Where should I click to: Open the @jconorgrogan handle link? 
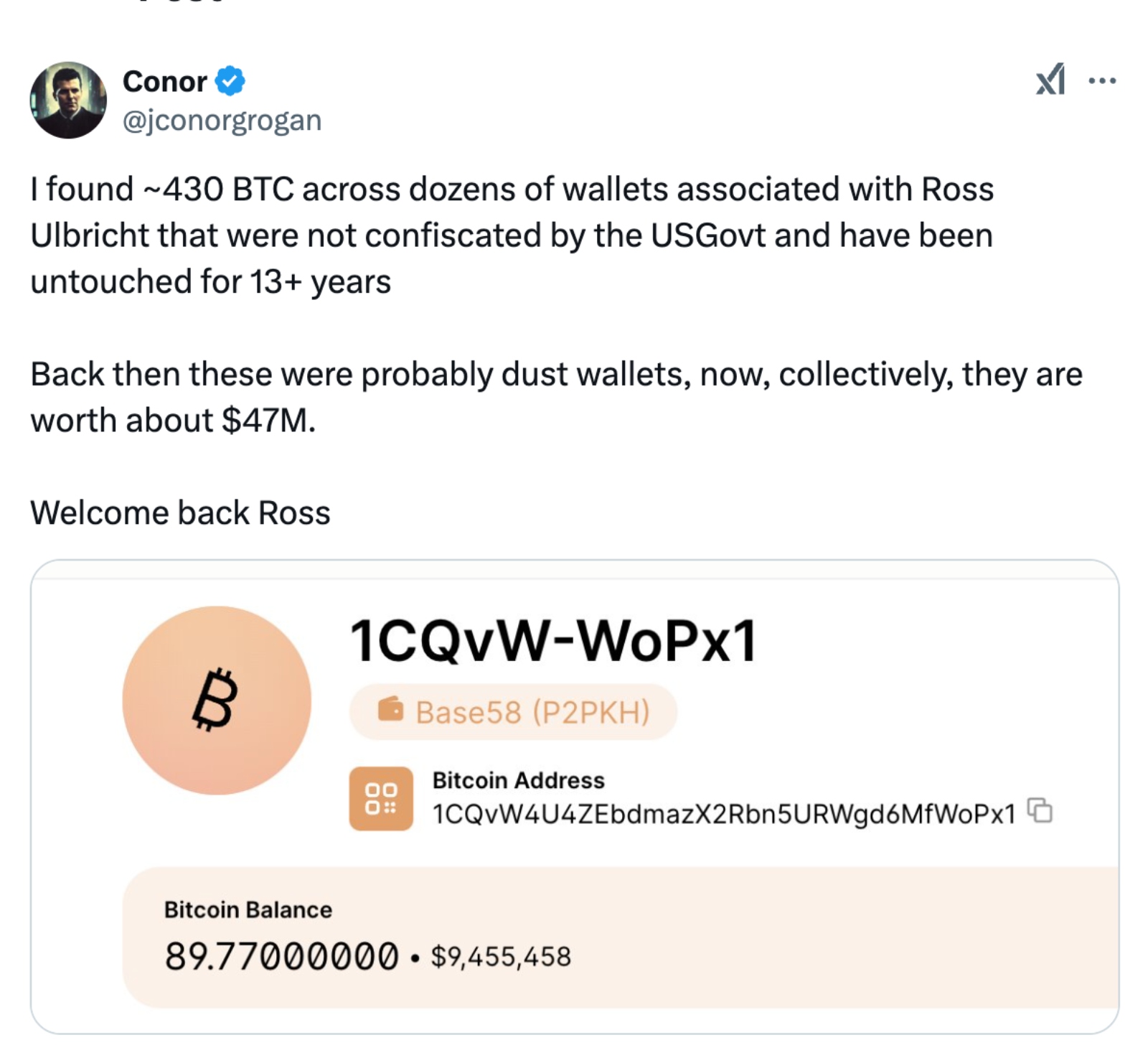click(222, 120)
